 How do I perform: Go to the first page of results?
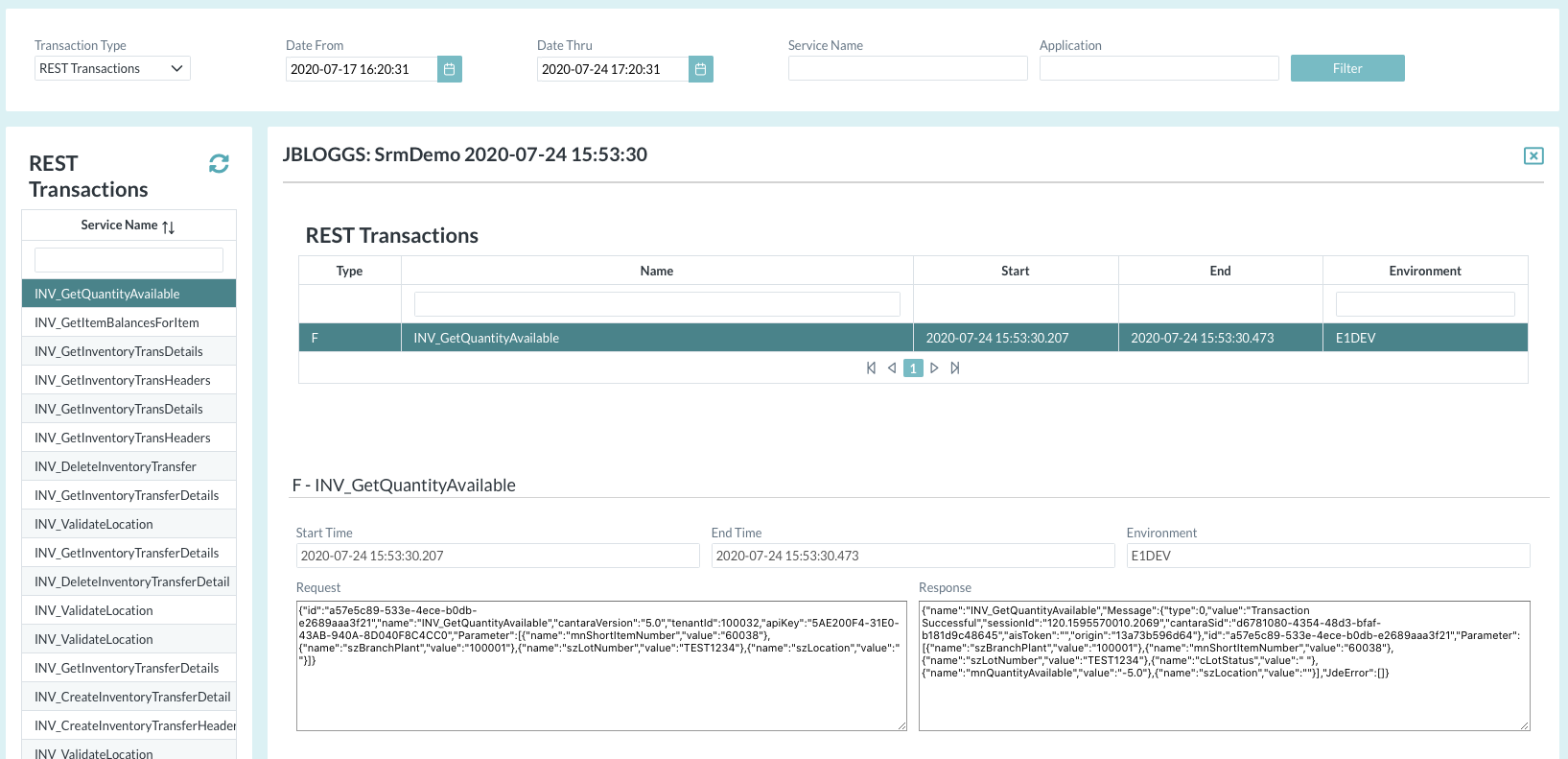click(x=871, y=368)
